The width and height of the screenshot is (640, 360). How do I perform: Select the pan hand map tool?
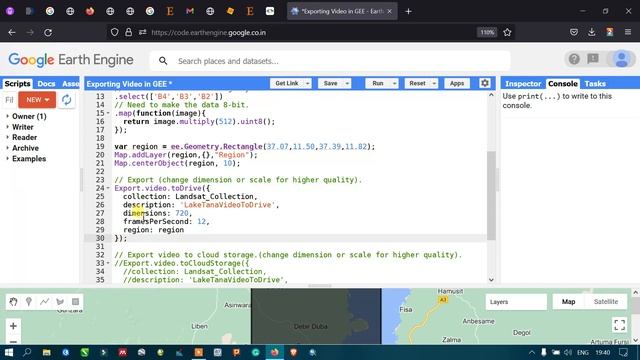pyautogui.click(x=13, y=302)
